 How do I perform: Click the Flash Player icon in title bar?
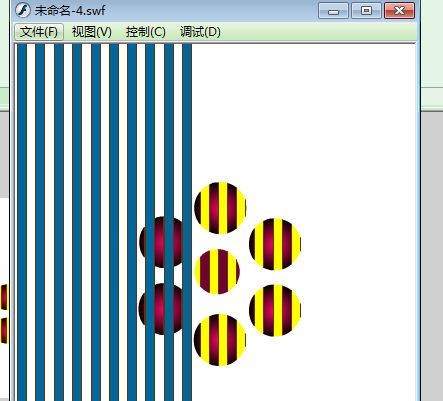pos(23,10)
